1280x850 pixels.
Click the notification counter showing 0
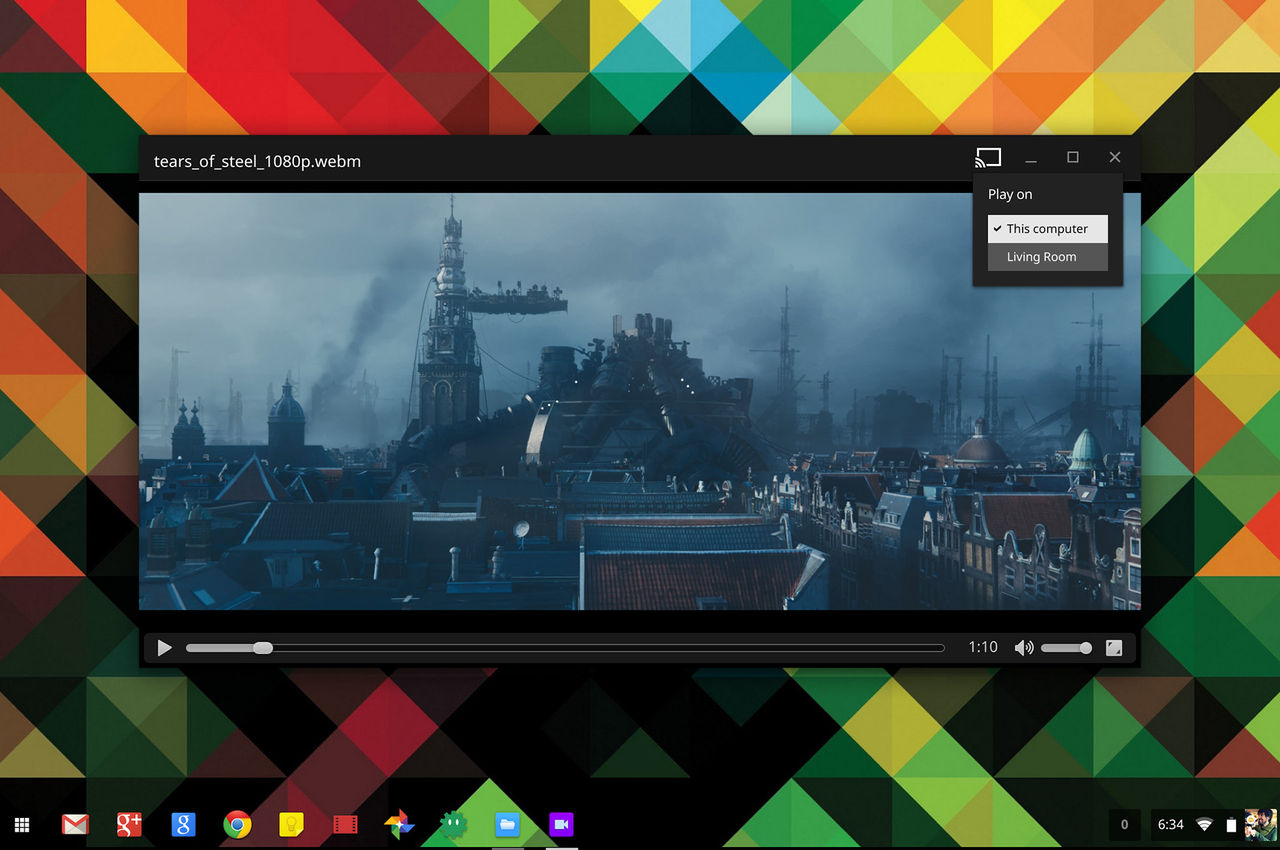tap(1124, 824)
